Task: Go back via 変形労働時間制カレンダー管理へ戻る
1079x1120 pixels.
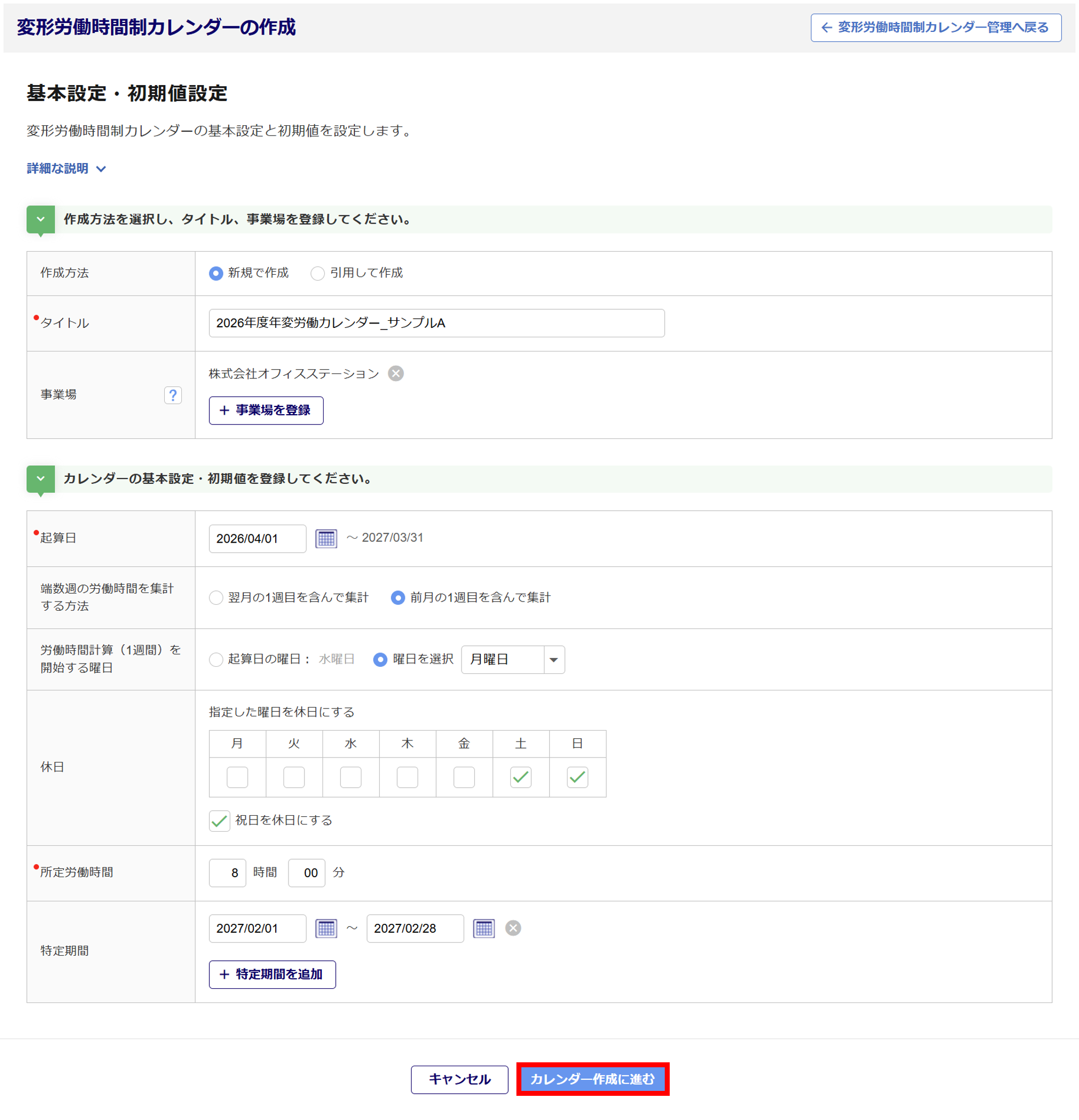Action: (935, 27)
